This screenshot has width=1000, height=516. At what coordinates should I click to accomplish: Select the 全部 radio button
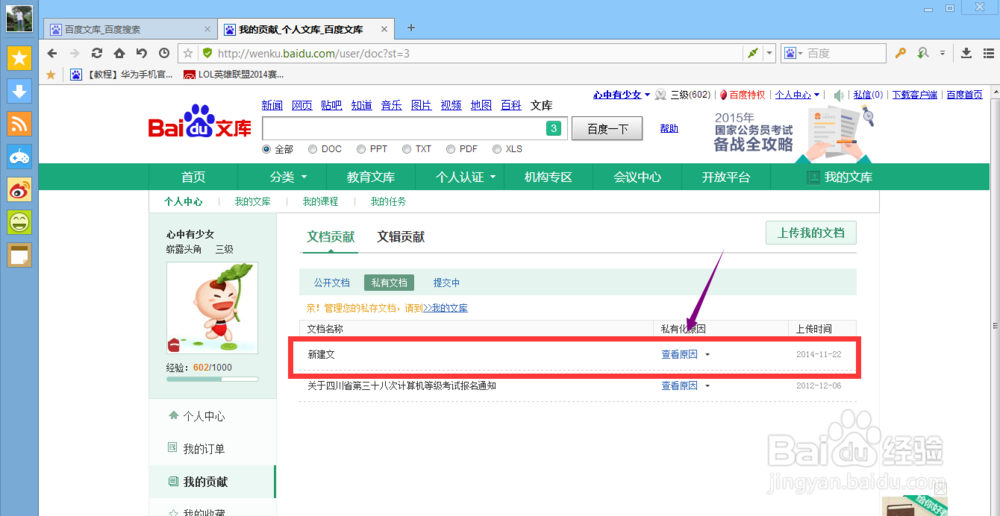point(267,149)
